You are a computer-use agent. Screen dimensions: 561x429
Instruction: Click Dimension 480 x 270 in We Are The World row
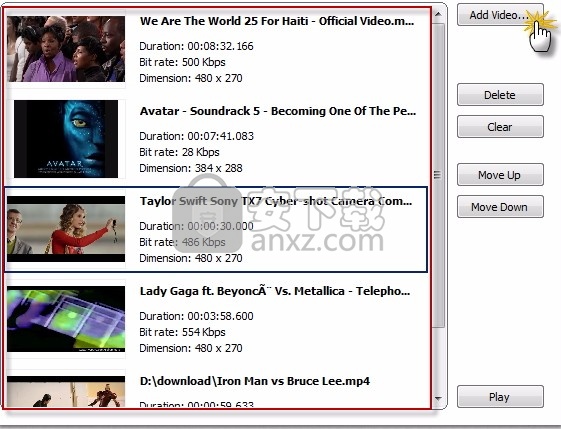pyautogui.click(x=191, y=78)
